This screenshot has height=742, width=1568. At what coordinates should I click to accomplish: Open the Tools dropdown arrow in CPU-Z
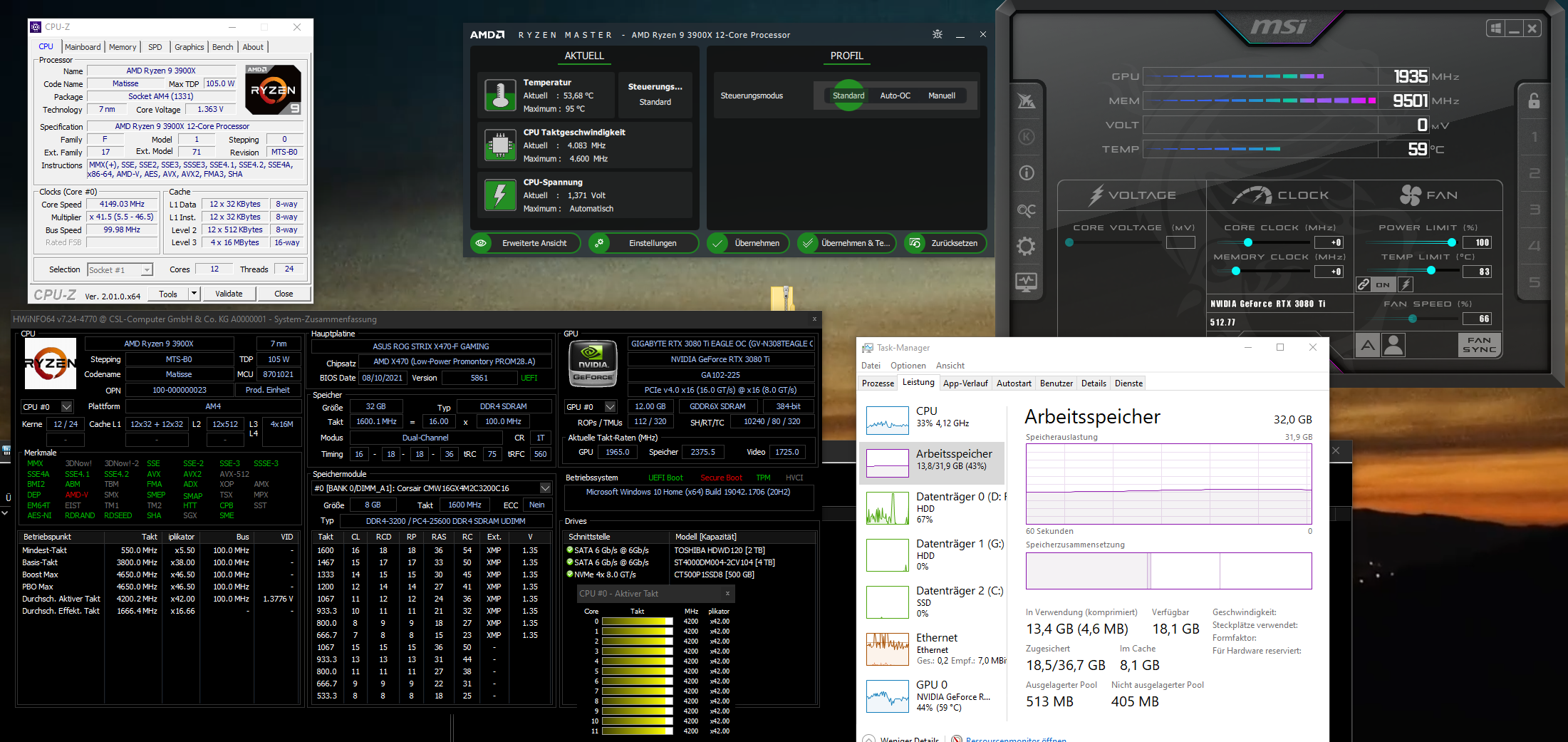[193, 294]
